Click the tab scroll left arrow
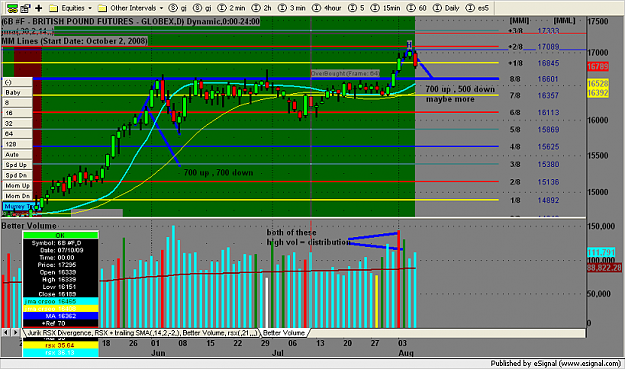The width and height of the screenshot is (625, 369). (6, 332)
